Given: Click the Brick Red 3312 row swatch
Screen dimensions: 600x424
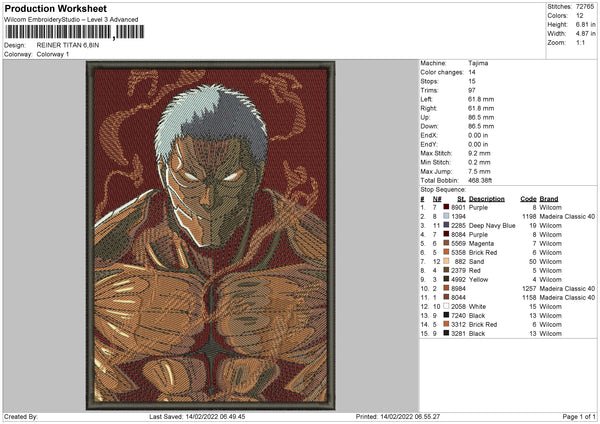Looking at the screenshot, I should pyautogui.click(x=446, y=324).
